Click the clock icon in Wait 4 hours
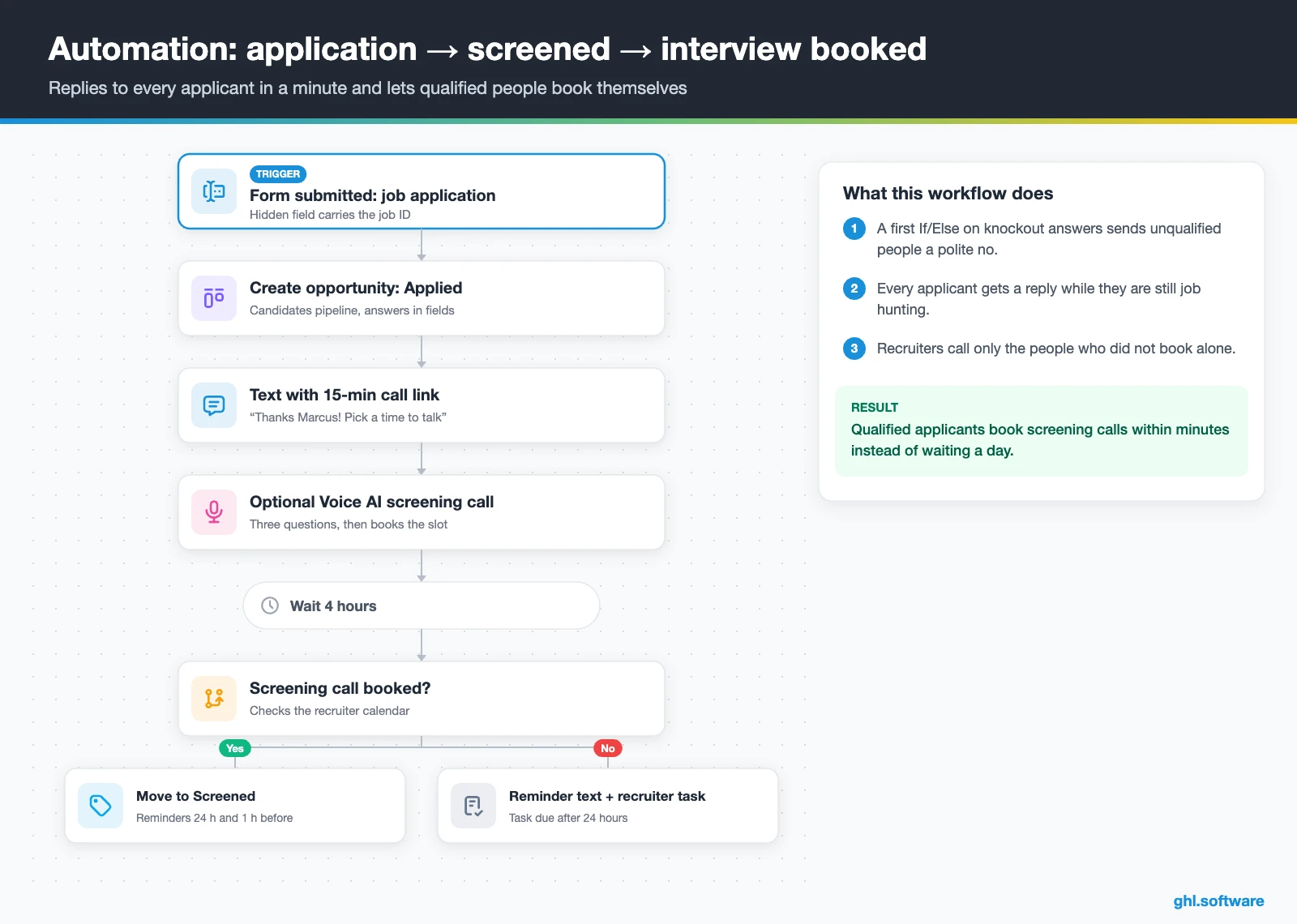The image size is (1297, 924). pyautogui.click(x=270, y=605)
